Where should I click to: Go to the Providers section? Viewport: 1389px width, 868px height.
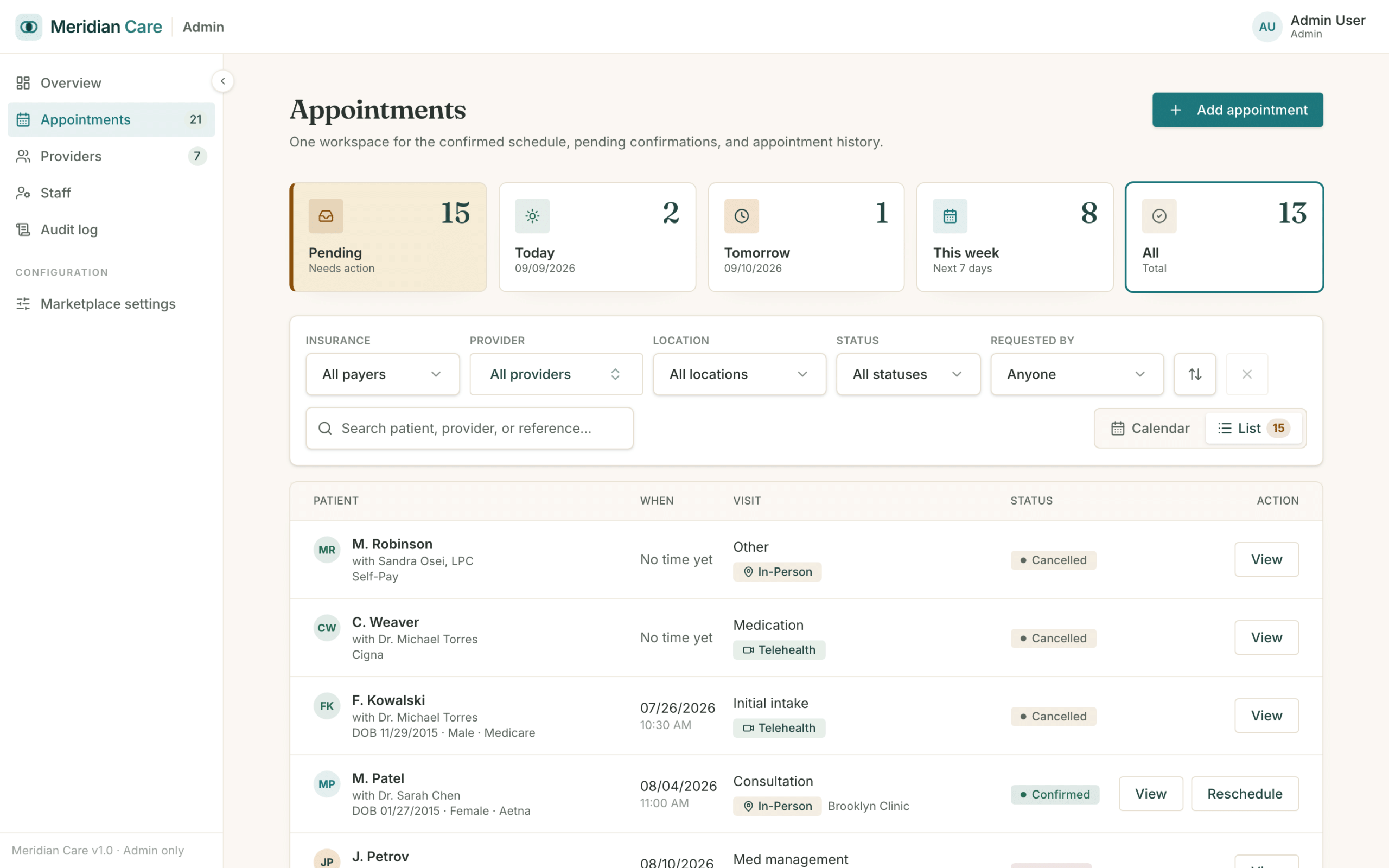(x=111, y=156)
